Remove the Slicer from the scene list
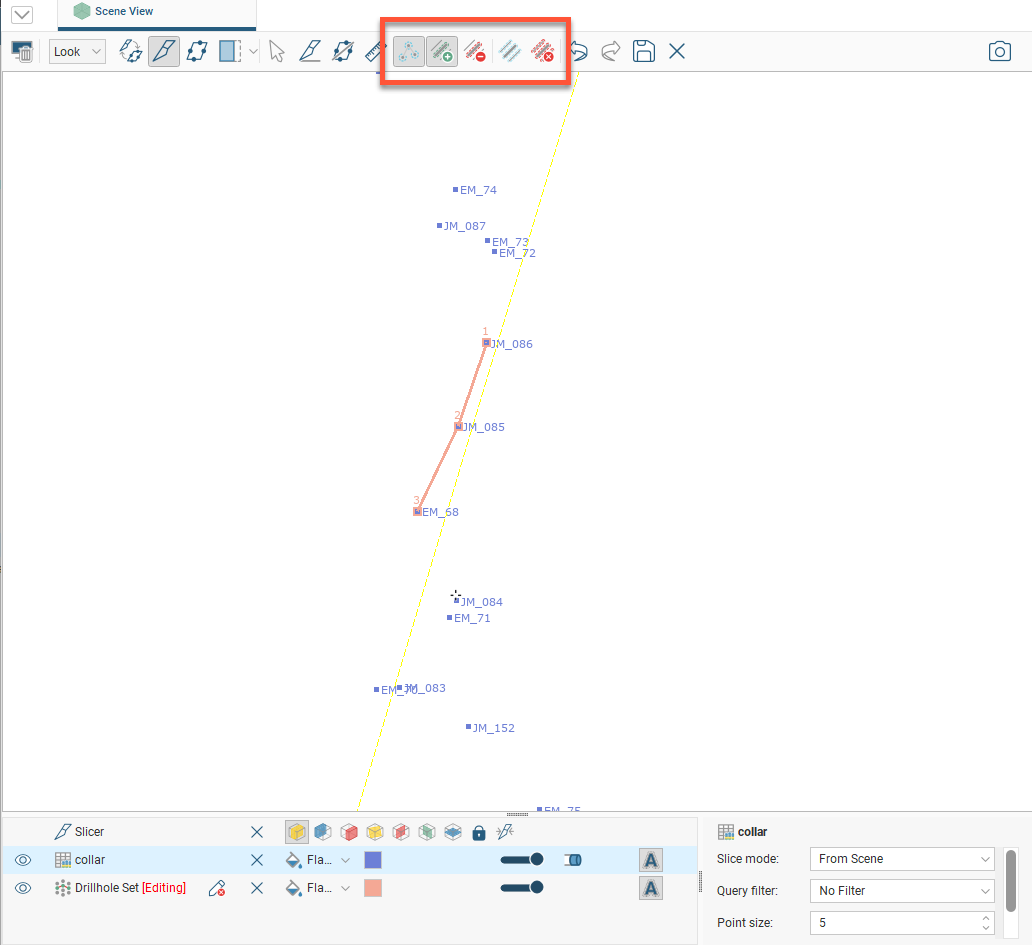Image resolution: width=1032 pixels, height=945 pixels. tap(257, 832)
